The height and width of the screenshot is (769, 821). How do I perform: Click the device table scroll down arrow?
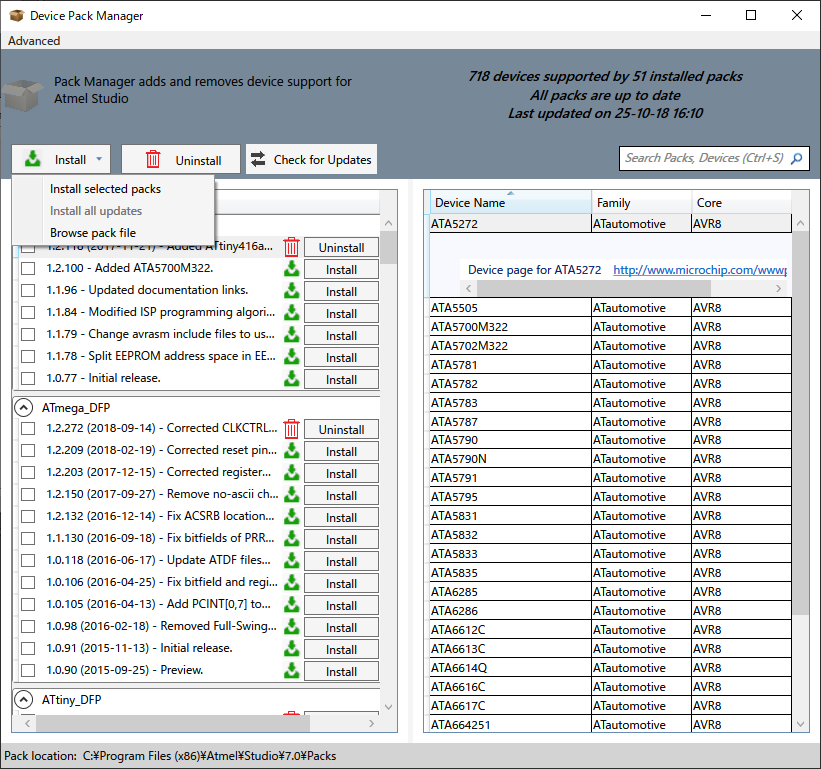[x=800, y=724]
